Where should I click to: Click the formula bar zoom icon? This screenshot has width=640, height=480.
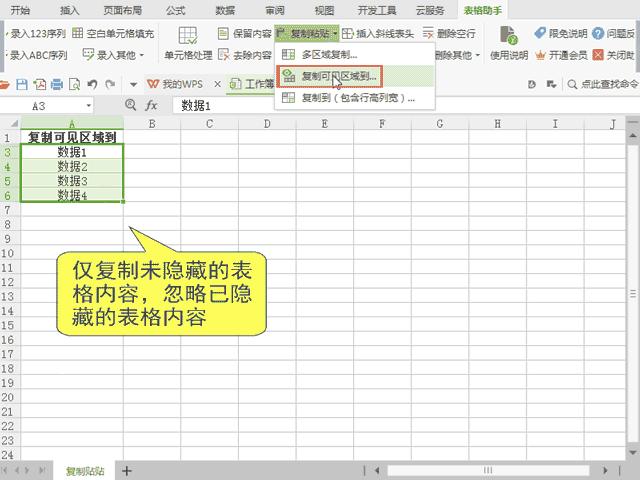coord(131,105)
